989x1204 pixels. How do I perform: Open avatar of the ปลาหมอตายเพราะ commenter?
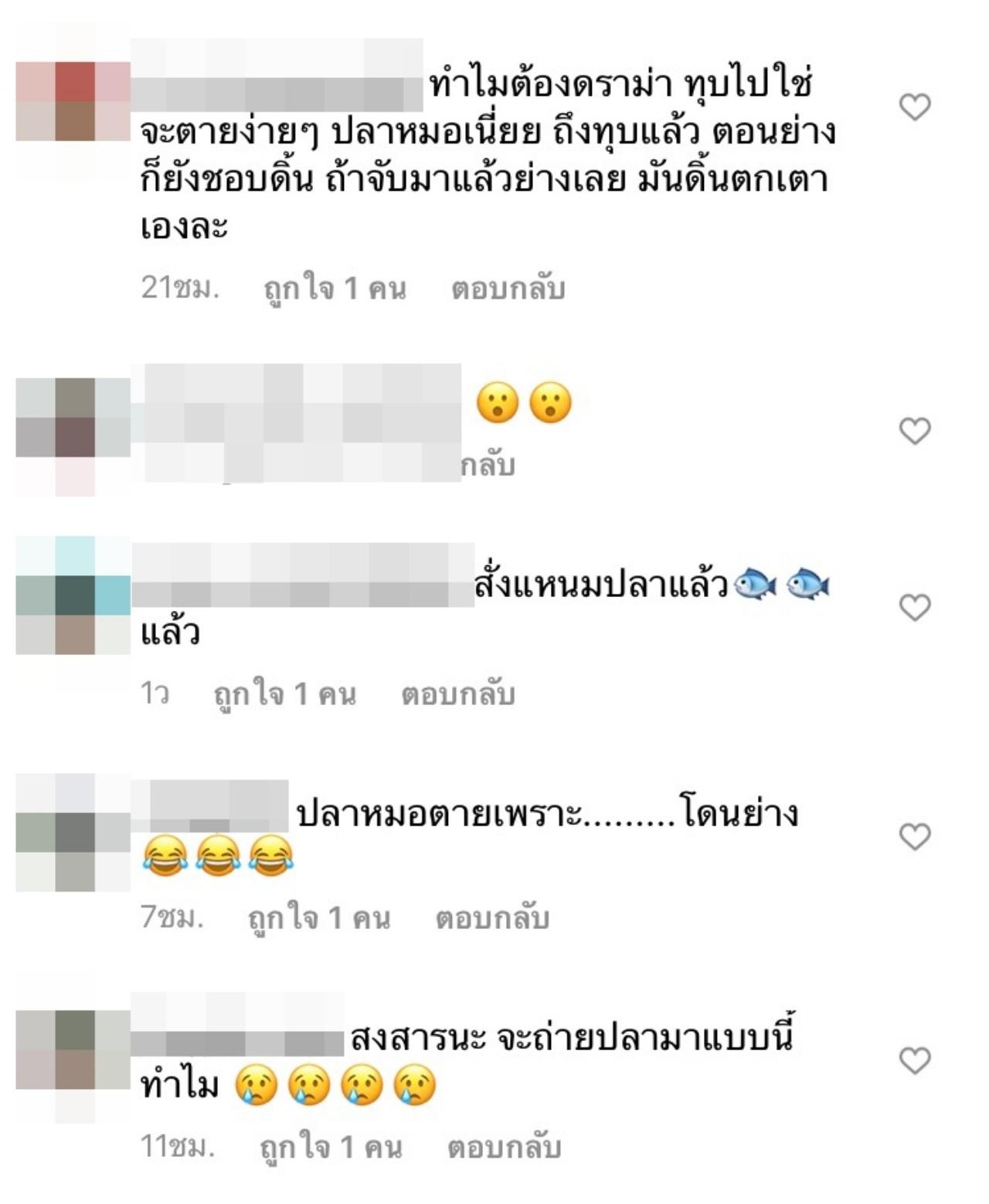tap(74, 833)
